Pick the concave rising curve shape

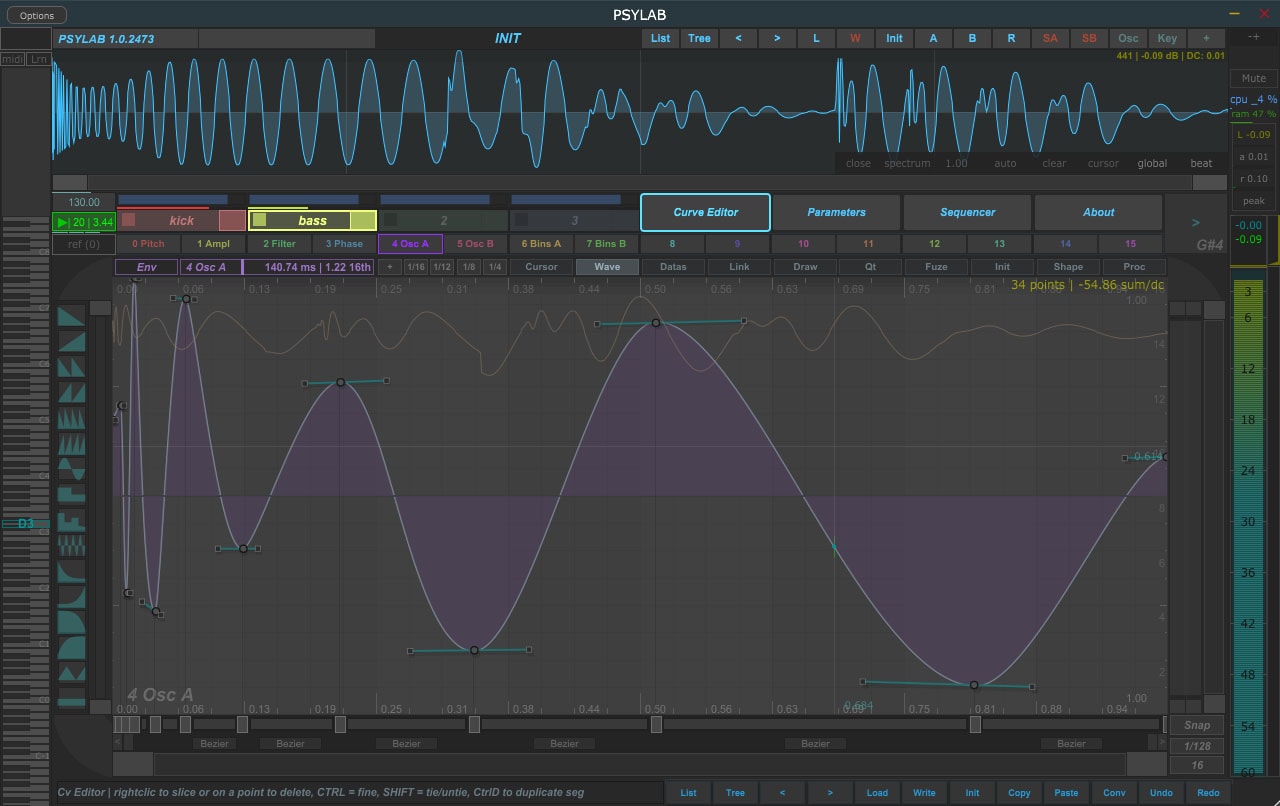71,598
